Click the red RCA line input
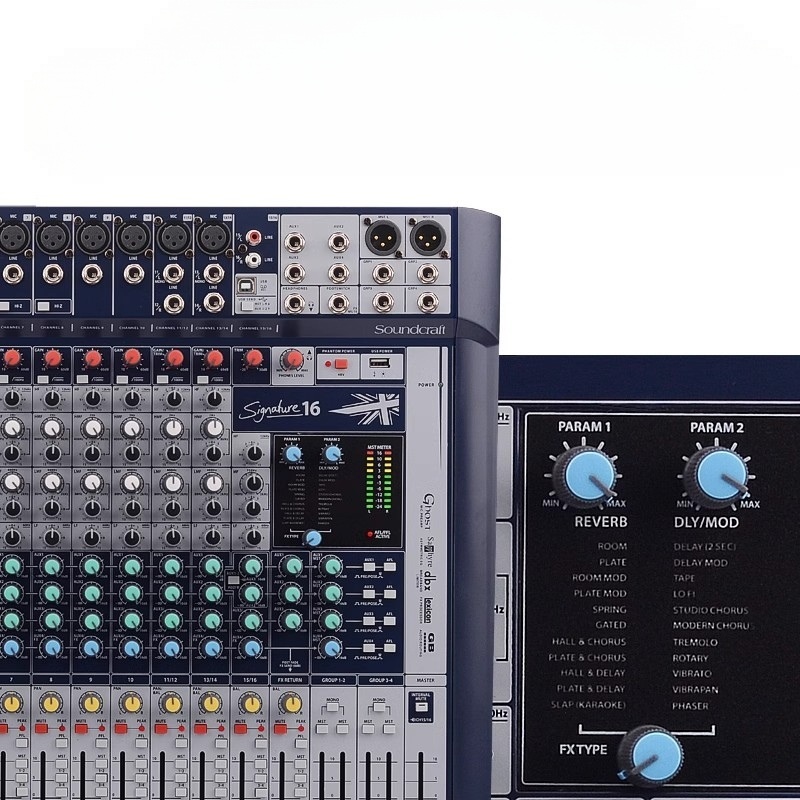 click(253, 237)
